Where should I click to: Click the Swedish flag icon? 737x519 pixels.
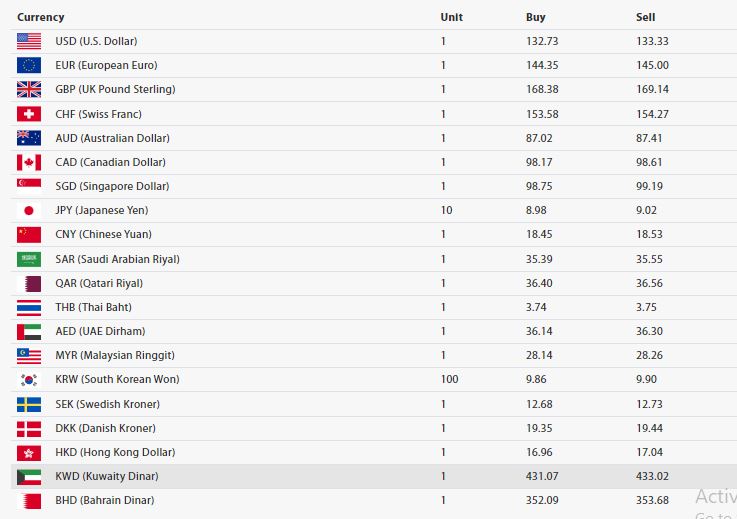(x=29, y=404)
